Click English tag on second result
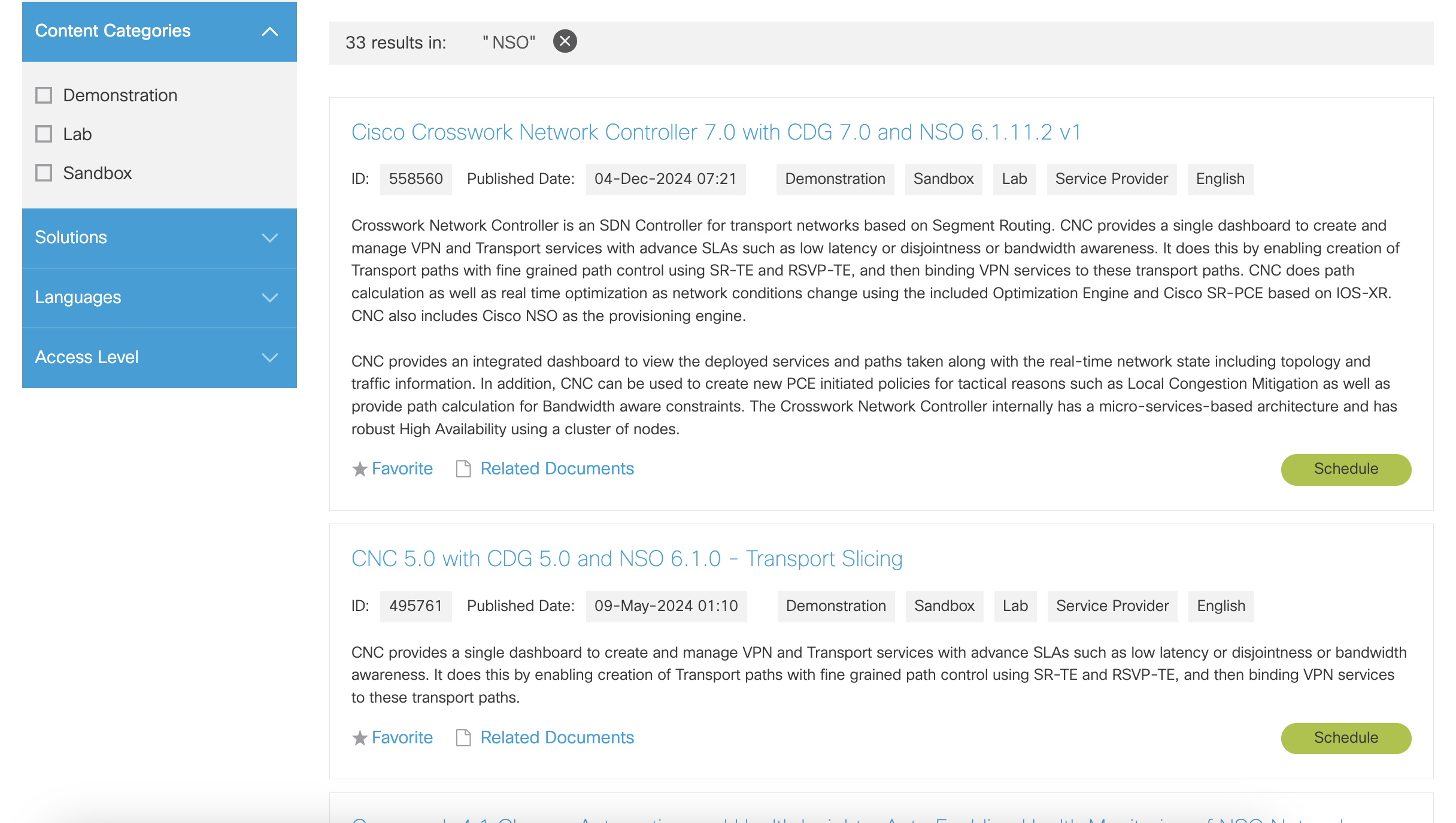 click(x=1221, y=606)
